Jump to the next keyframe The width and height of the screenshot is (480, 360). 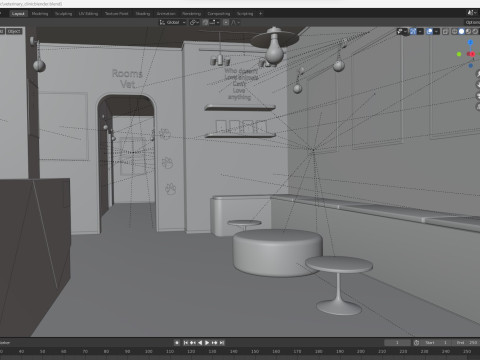[214, 343]
